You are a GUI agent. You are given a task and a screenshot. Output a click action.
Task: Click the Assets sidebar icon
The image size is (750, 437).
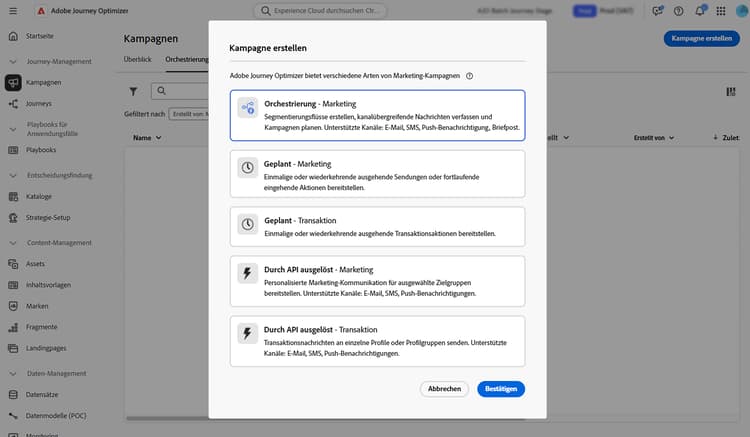[13, 263]
